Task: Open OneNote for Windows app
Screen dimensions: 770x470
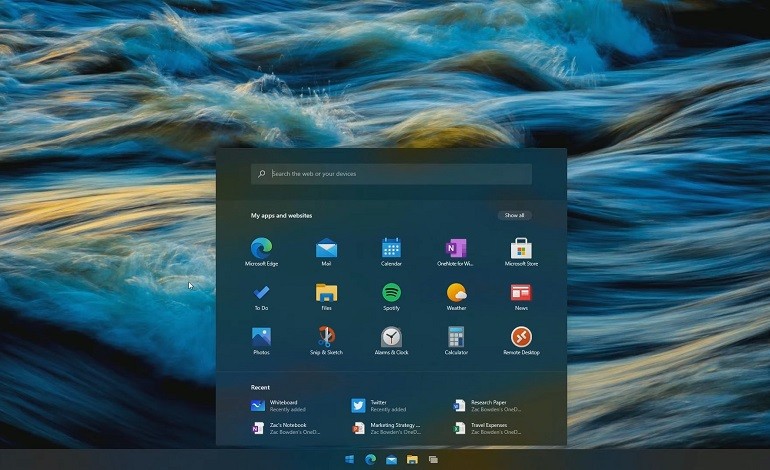Action: click(455, 252)
